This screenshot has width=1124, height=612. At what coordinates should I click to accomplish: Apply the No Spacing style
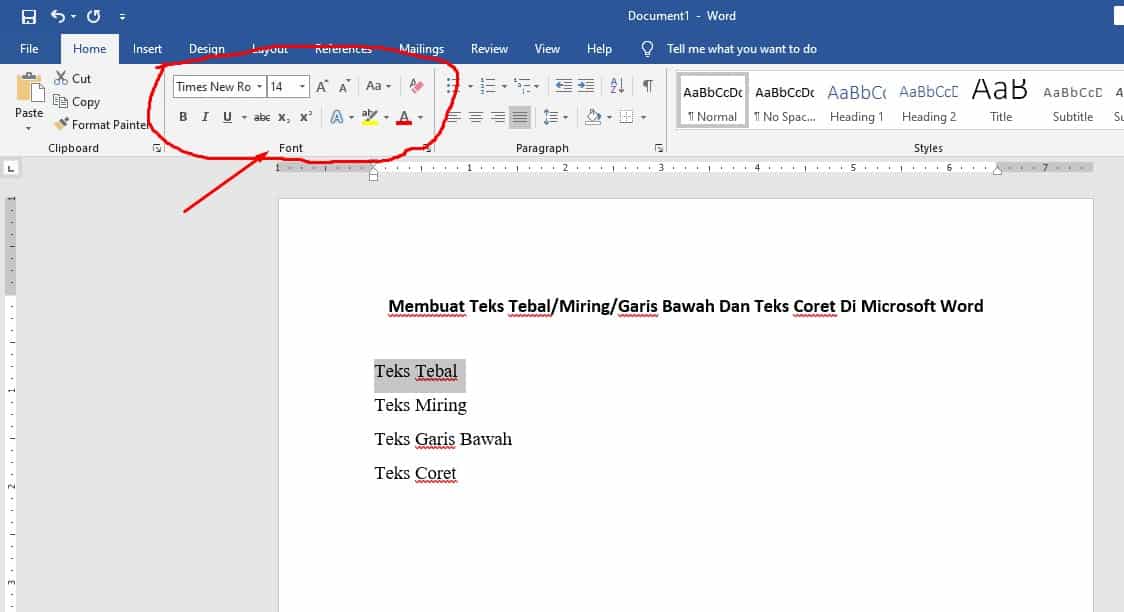[x=785, y=100]
